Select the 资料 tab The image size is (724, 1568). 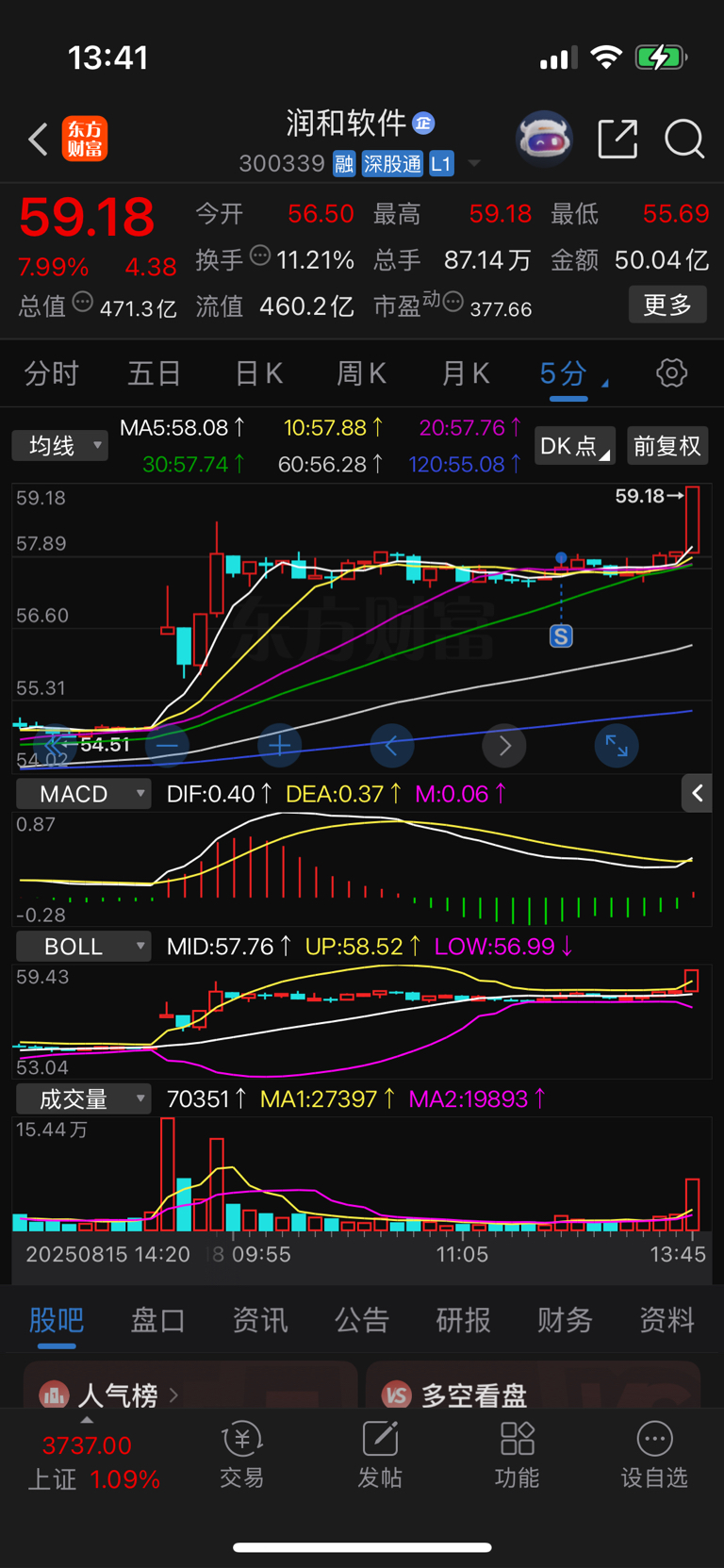pos(666,1320)
